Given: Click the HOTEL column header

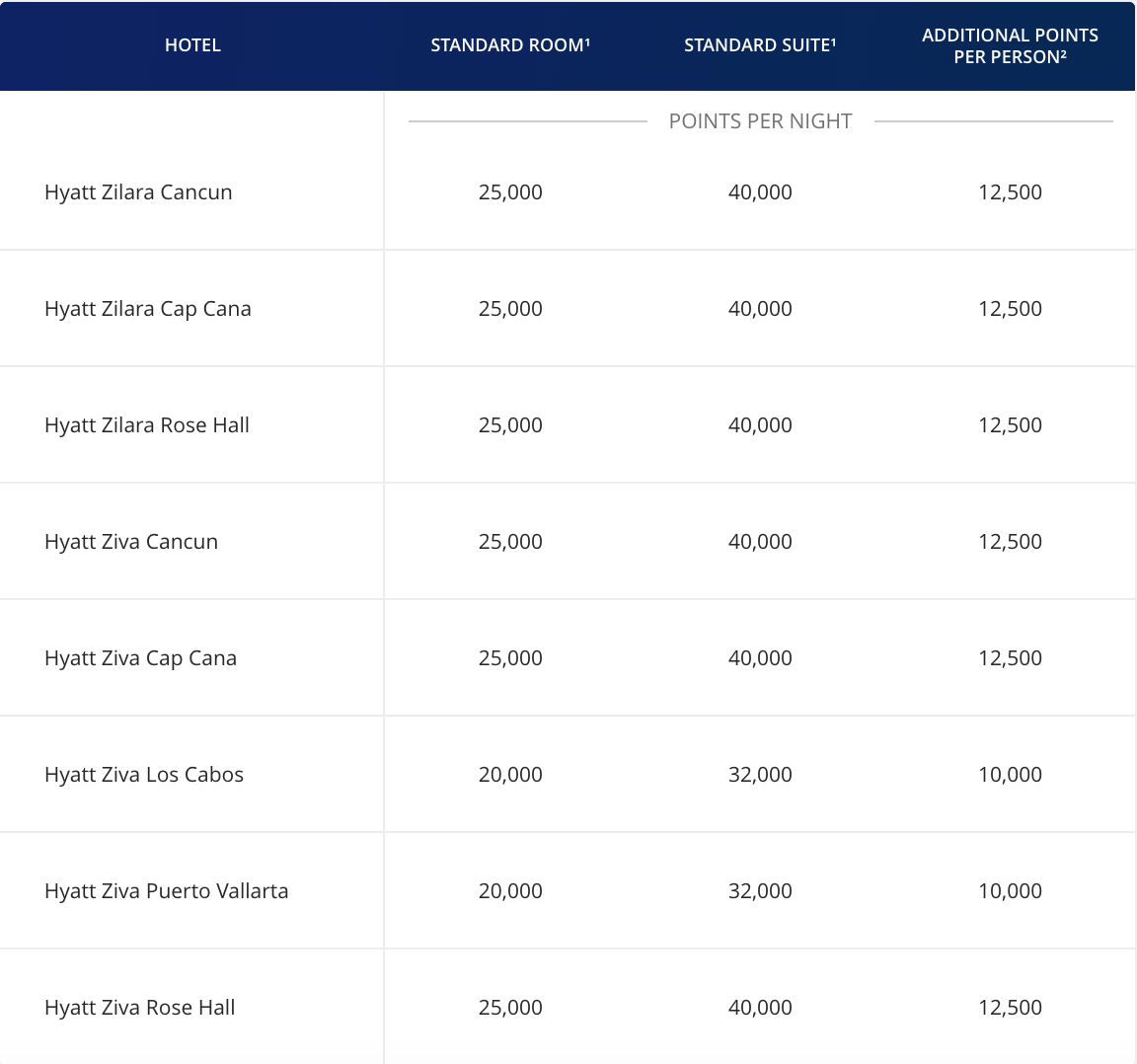Looking at the screenshot, I should click(x=192, y=45).
